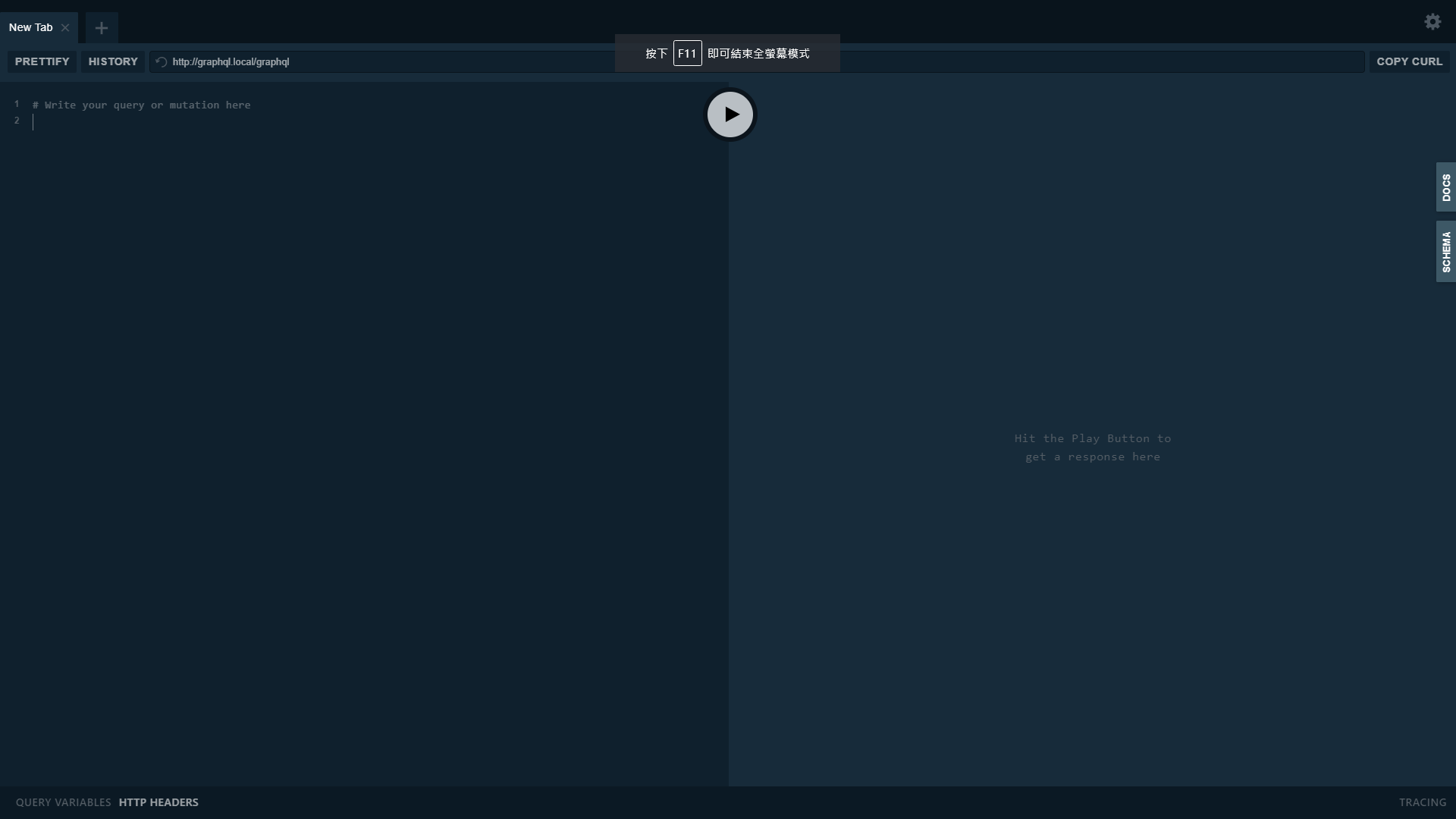The height and width of the screenshot is (819, 1456).
Task: Close the New Tab with its X icon
Action: coord(65,27)
